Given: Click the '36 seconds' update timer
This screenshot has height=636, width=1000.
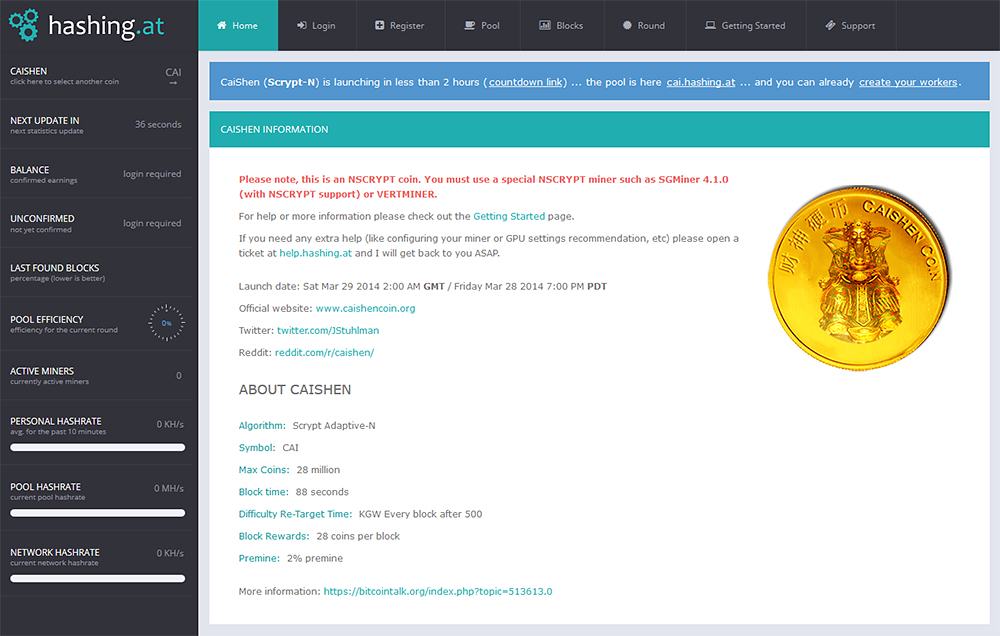Looking at the screenshot, I should 158,124.
